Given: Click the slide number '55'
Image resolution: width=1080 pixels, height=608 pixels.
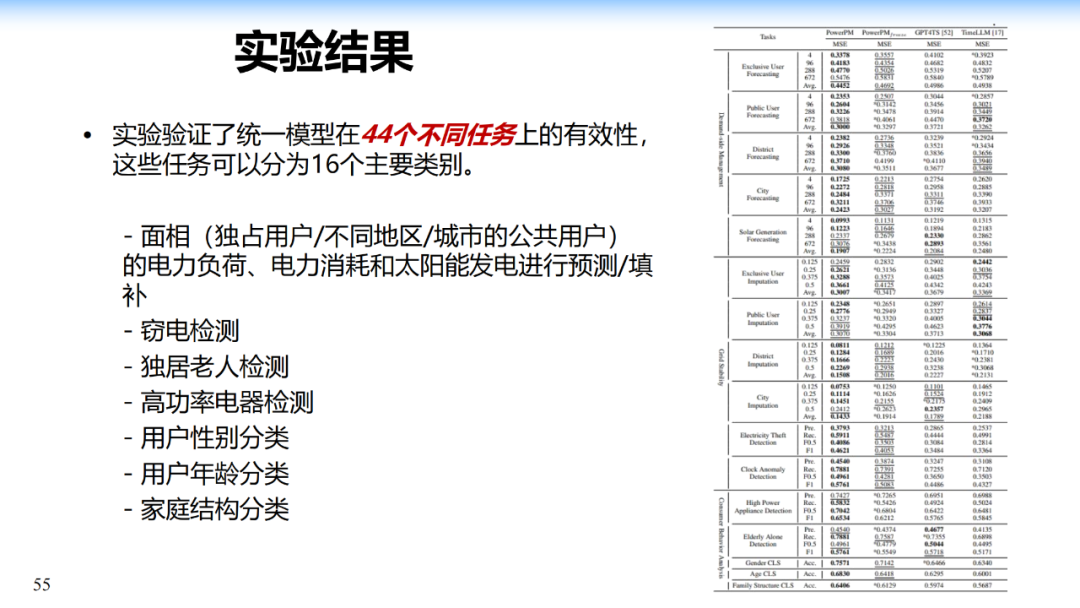Looking at the screenshot, I should [42, 585].
